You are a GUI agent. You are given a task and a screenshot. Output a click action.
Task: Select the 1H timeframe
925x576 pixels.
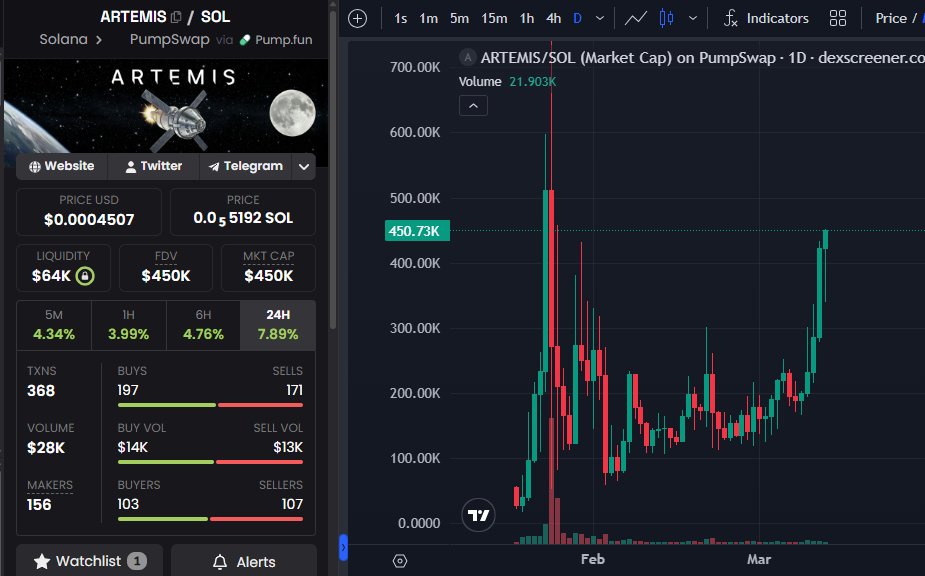128,321
